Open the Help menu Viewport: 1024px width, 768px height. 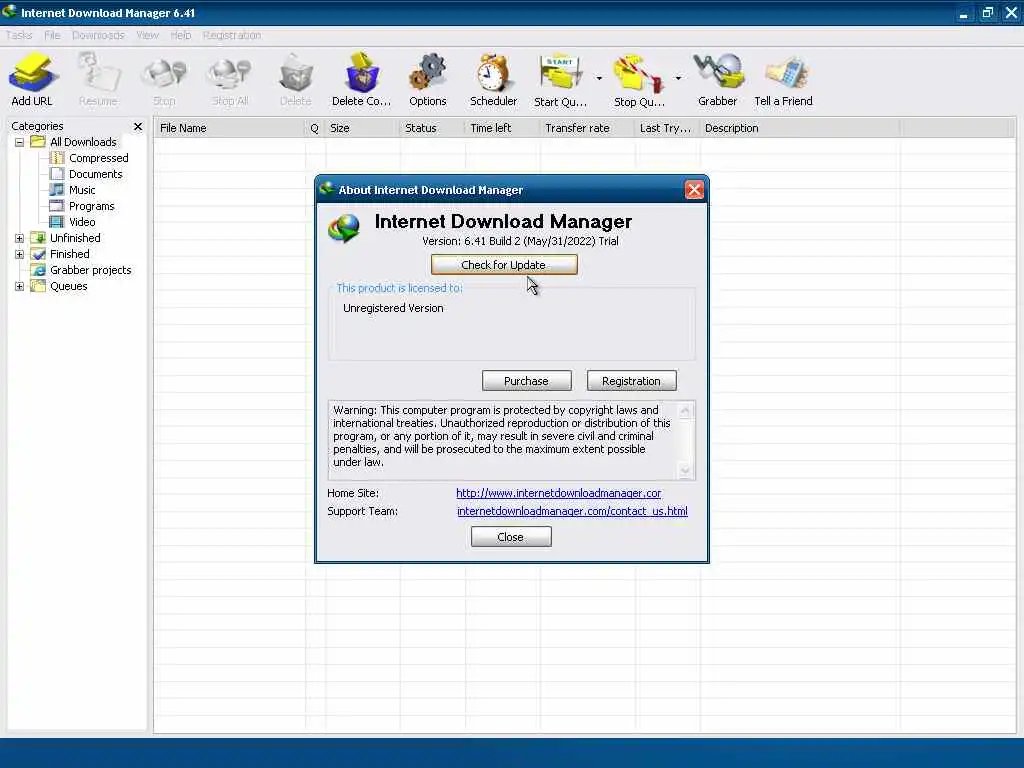point(181,35)
